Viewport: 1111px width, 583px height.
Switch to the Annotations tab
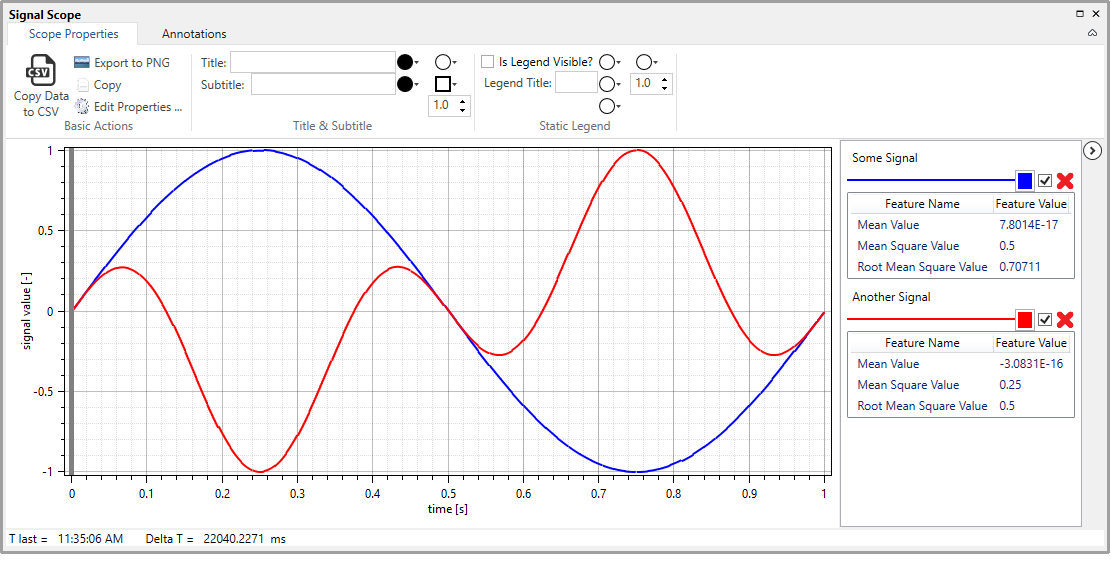coord(194,34)
